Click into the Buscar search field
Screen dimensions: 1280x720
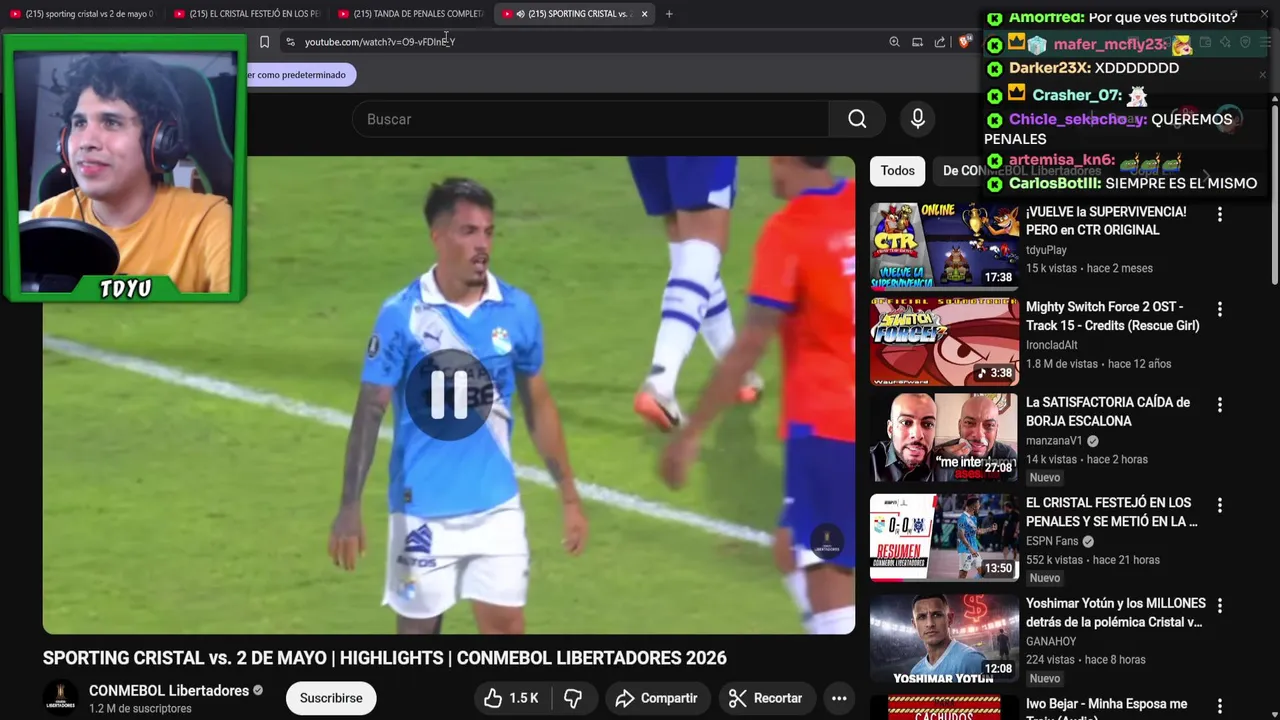click(x=590, y=119)
